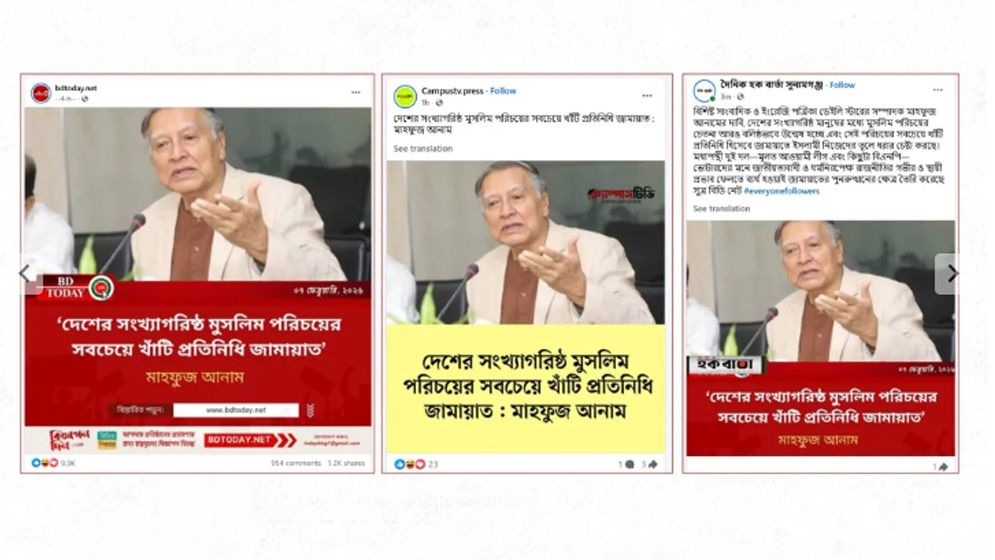Open comment bubble on Campustv.press post

(x=629, y=464)
